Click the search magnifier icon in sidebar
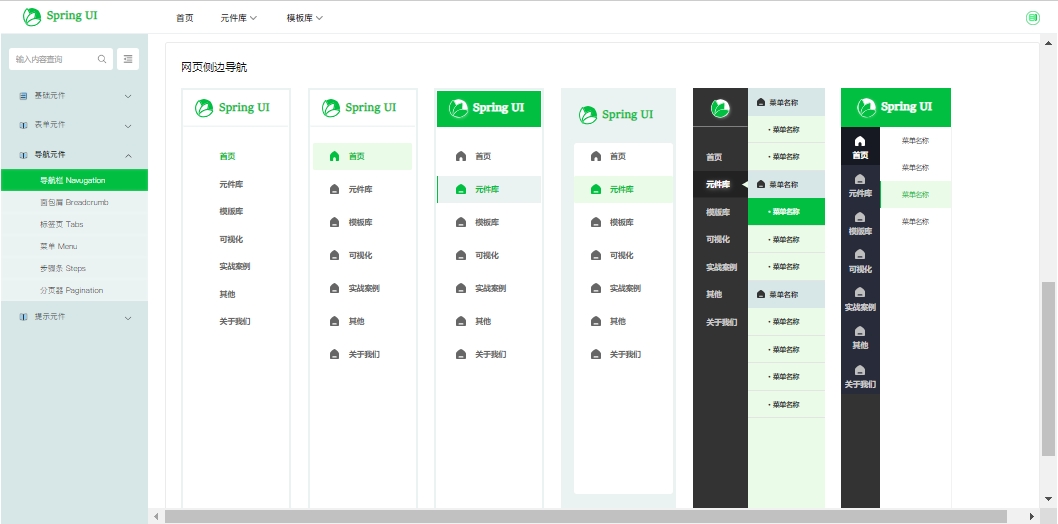The image size is (1058, 524). tap(102, 60)
